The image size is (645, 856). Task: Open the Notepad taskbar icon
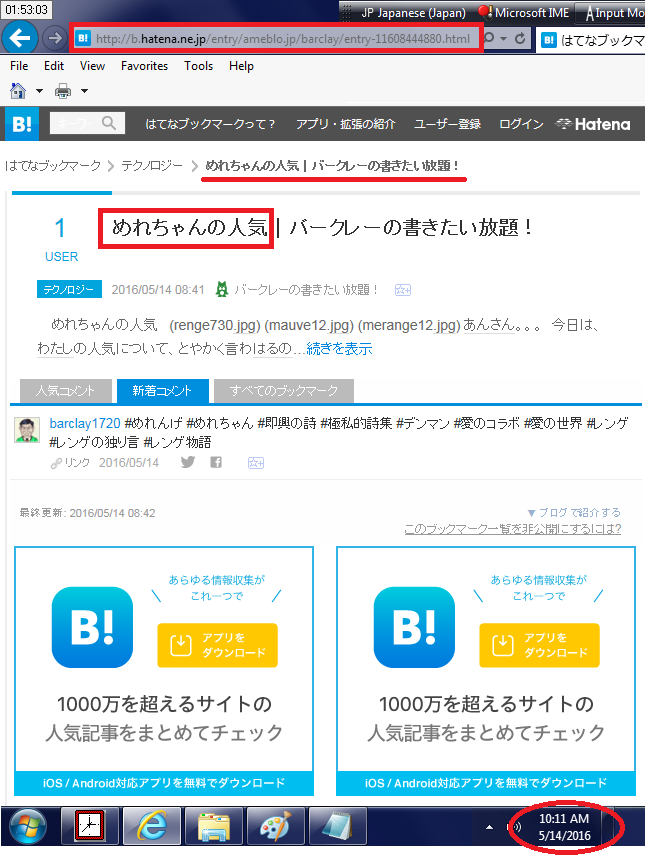click(338, 827)
